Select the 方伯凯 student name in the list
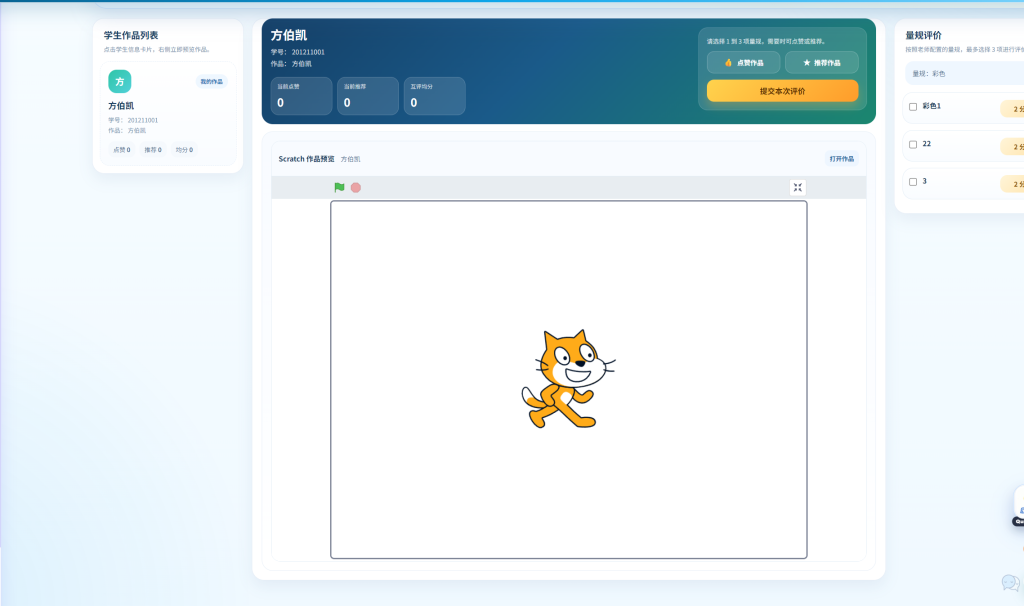The width and height of the screenshot is (1024, 606). [121, 106]
